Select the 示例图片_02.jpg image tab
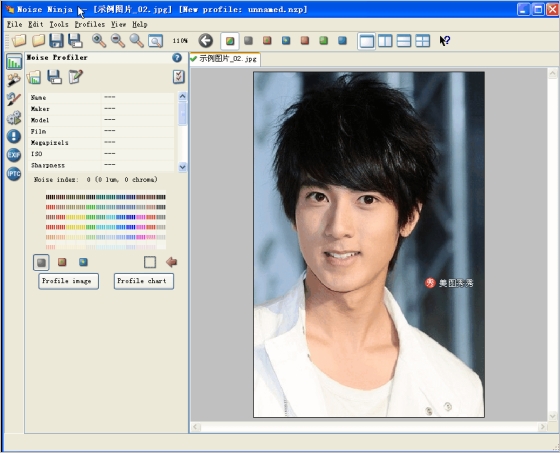 click(225, 59)
